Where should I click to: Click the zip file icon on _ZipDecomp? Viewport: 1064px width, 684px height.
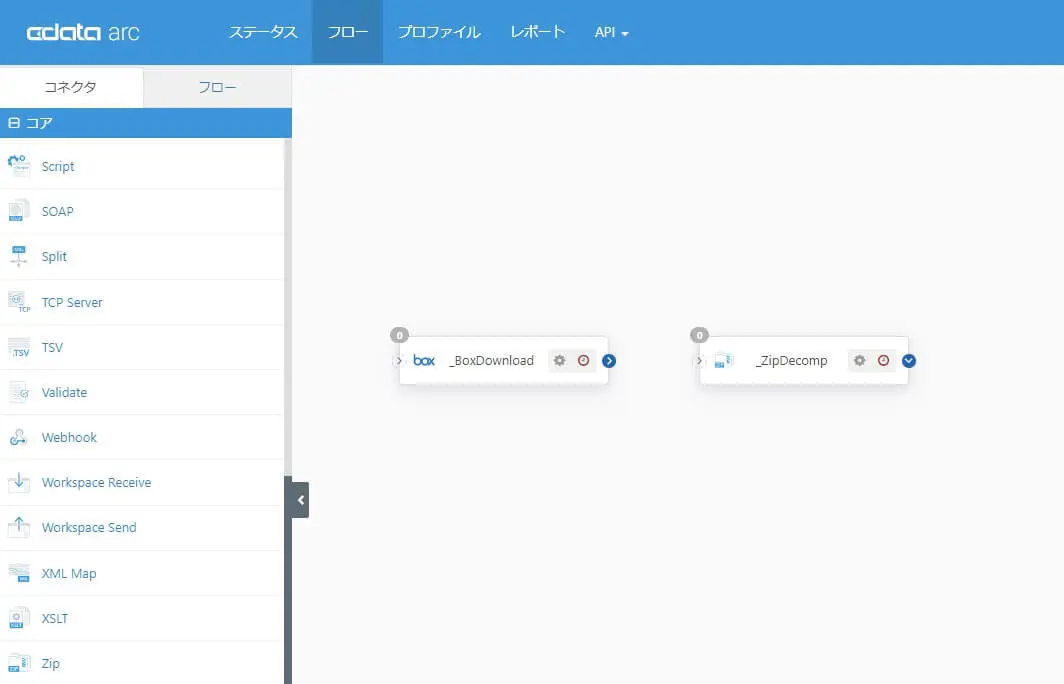(x=724, y=360)
